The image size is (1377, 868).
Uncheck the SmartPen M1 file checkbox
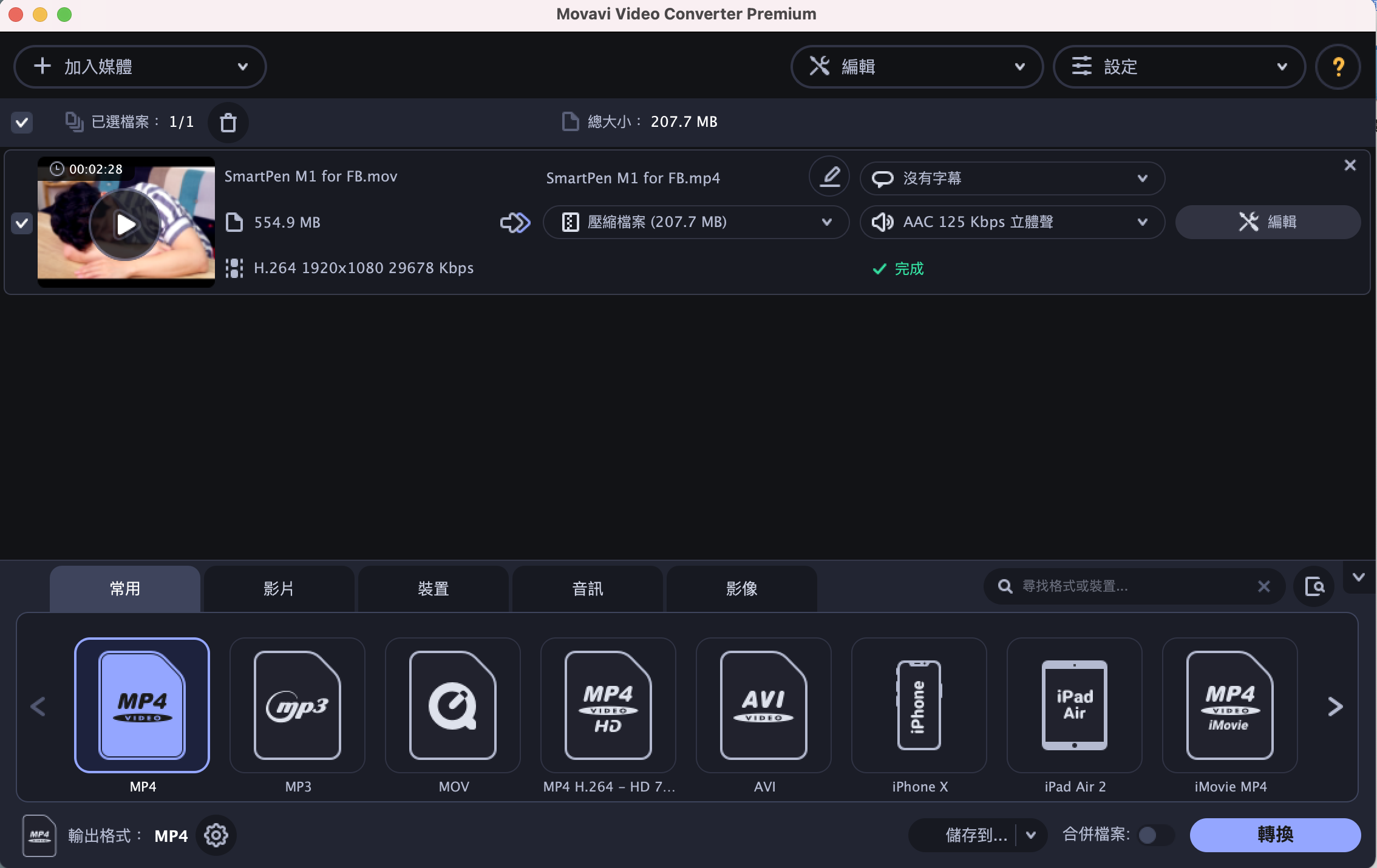(22, 223)
